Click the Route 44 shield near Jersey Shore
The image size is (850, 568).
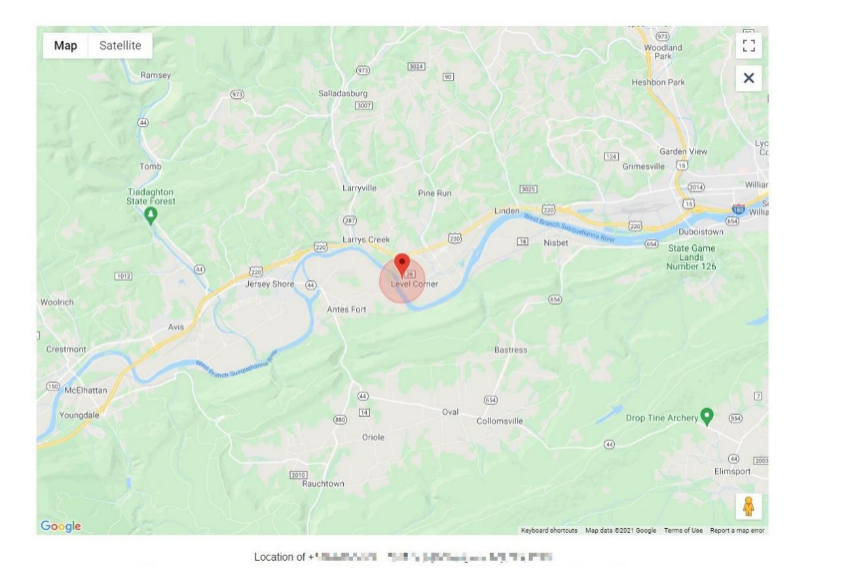(x=311, y=285)
